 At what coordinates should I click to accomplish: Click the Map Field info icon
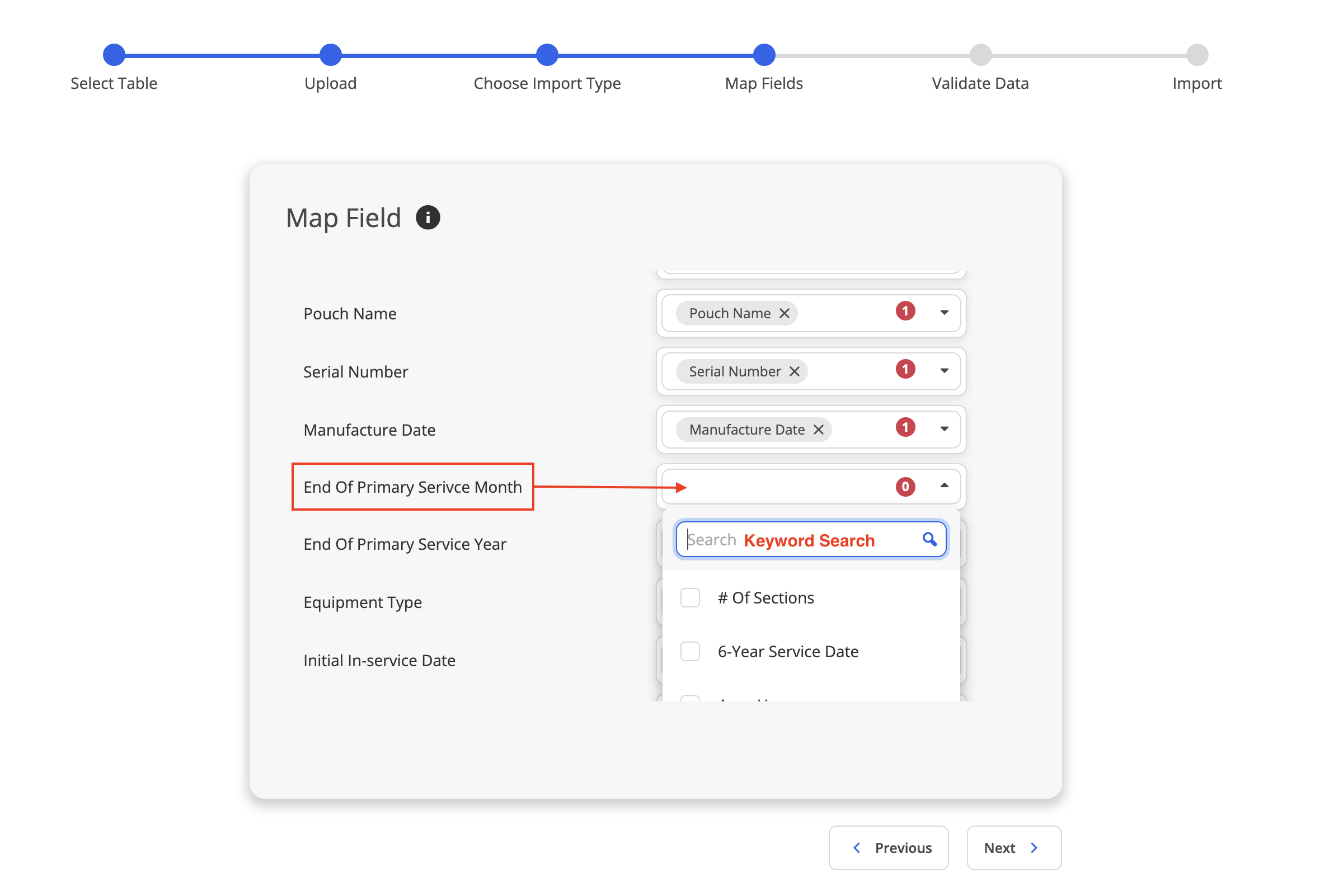pos(428,218)
